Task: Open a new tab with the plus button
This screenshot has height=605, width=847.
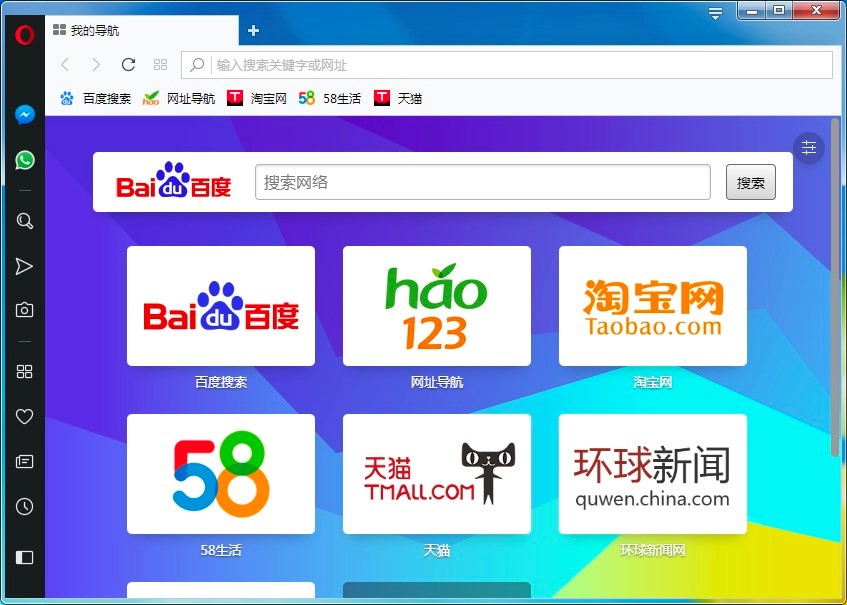Action: (252, 31)
